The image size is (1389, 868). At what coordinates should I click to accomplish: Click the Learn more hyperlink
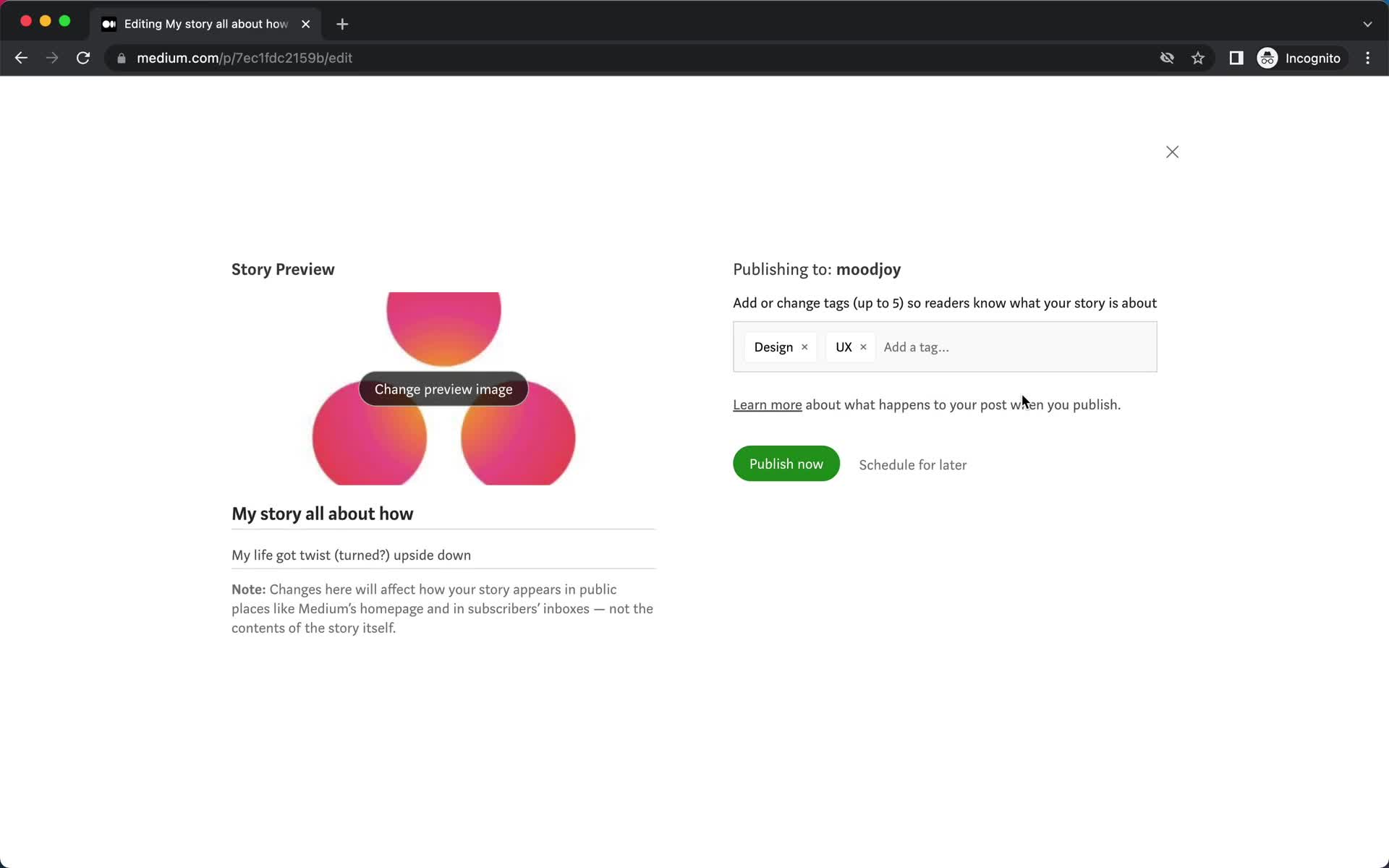click(x=767, y=404)
